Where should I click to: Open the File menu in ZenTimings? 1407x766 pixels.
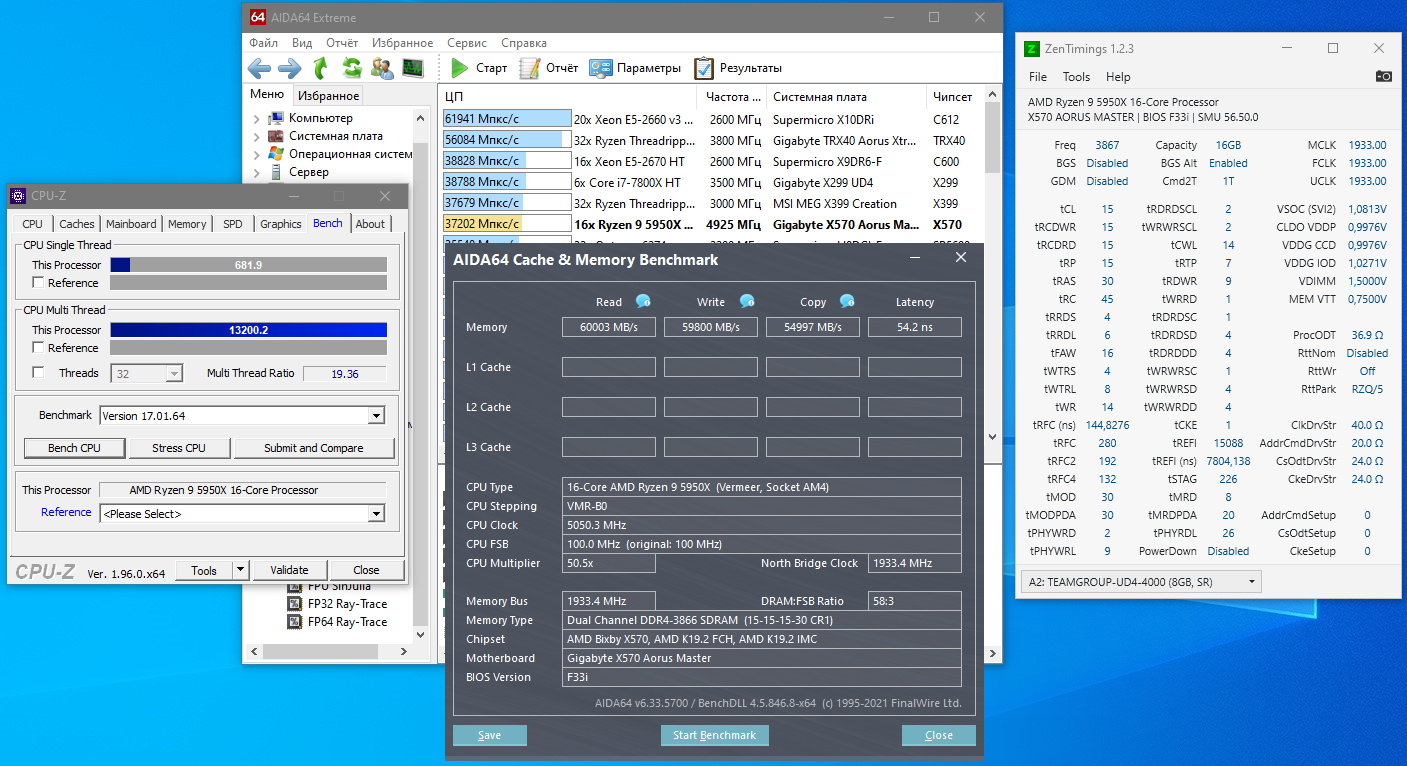point(1038,77)
